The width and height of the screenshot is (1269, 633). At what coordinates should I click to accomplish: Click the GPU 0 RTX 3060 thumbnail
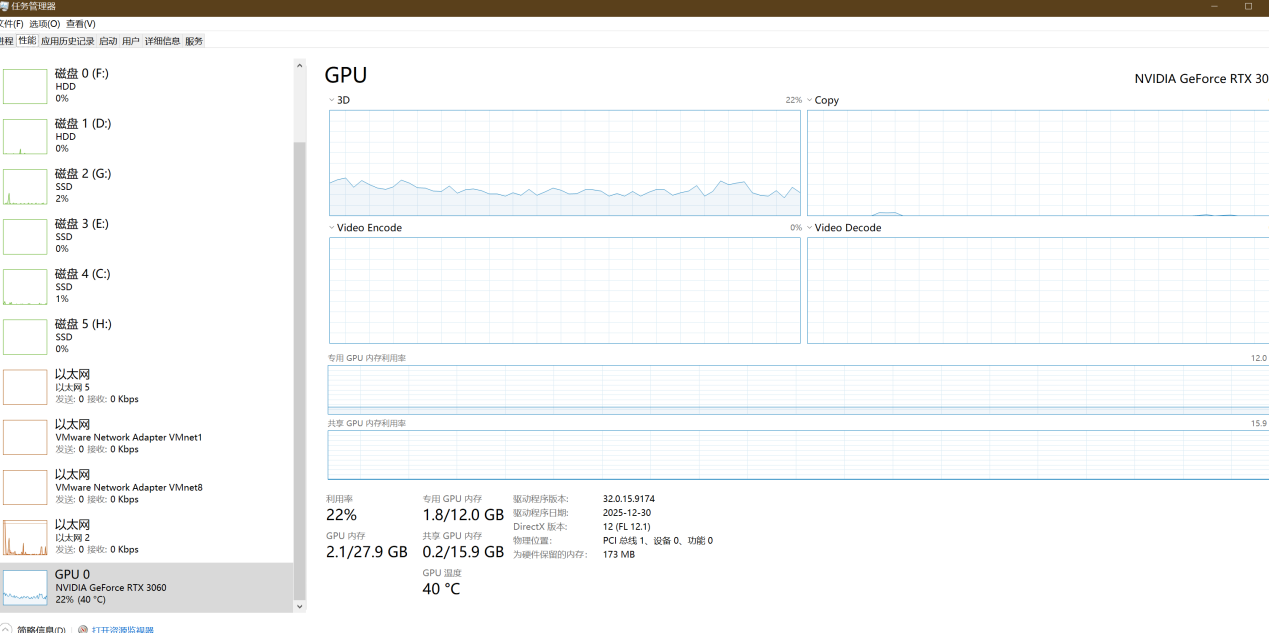tap(25, 587)
